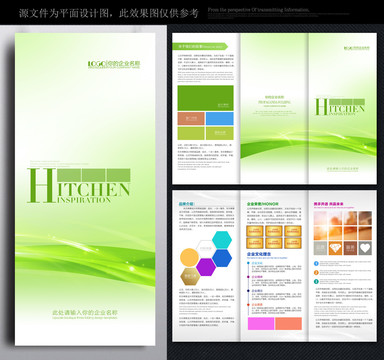Click the orange numbered circle 2 bullet
The image size is (384, 360).
[x=316, y=272]
